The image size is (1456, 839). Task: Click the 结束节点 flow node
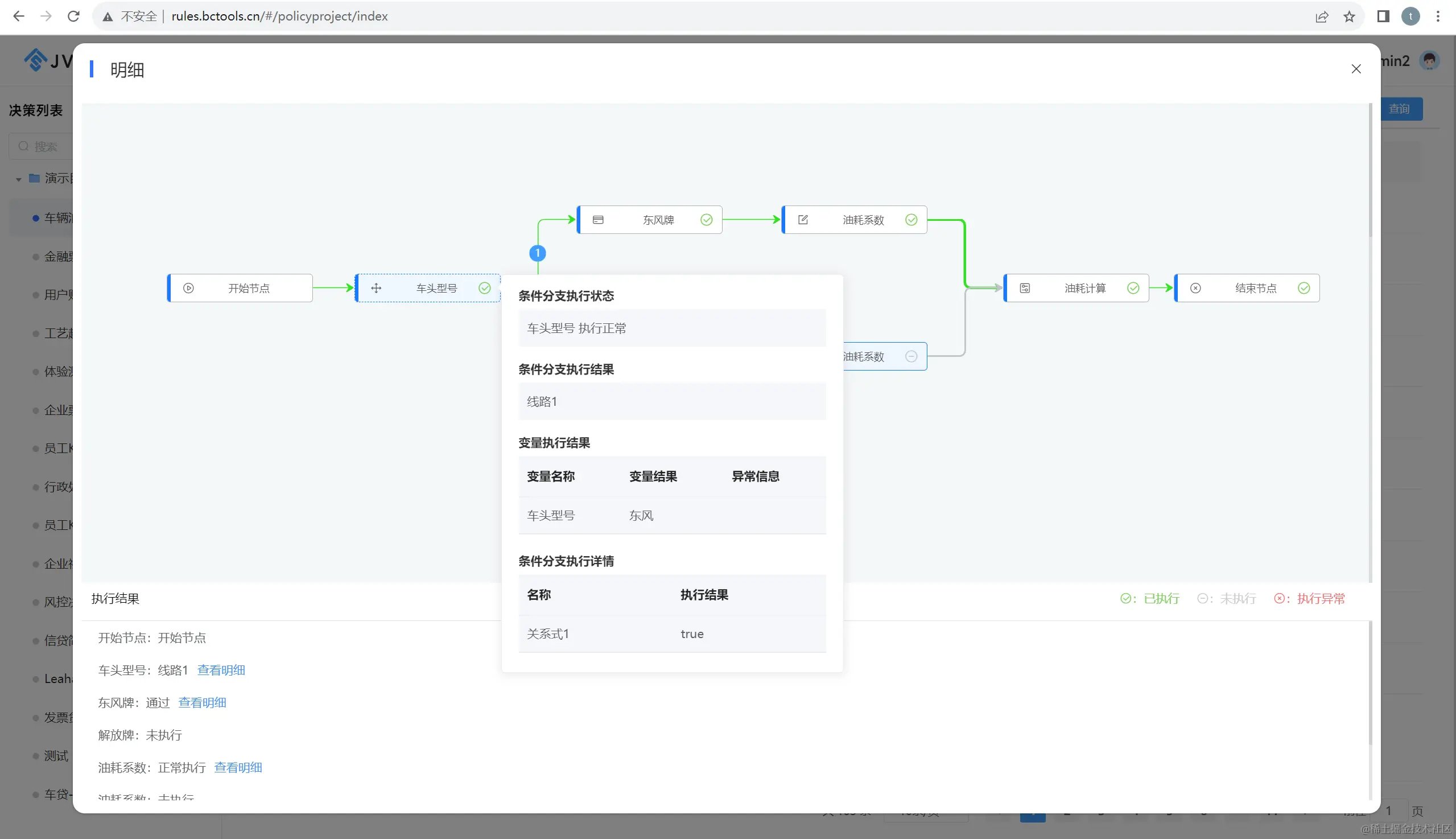(x=1255, y=288)
